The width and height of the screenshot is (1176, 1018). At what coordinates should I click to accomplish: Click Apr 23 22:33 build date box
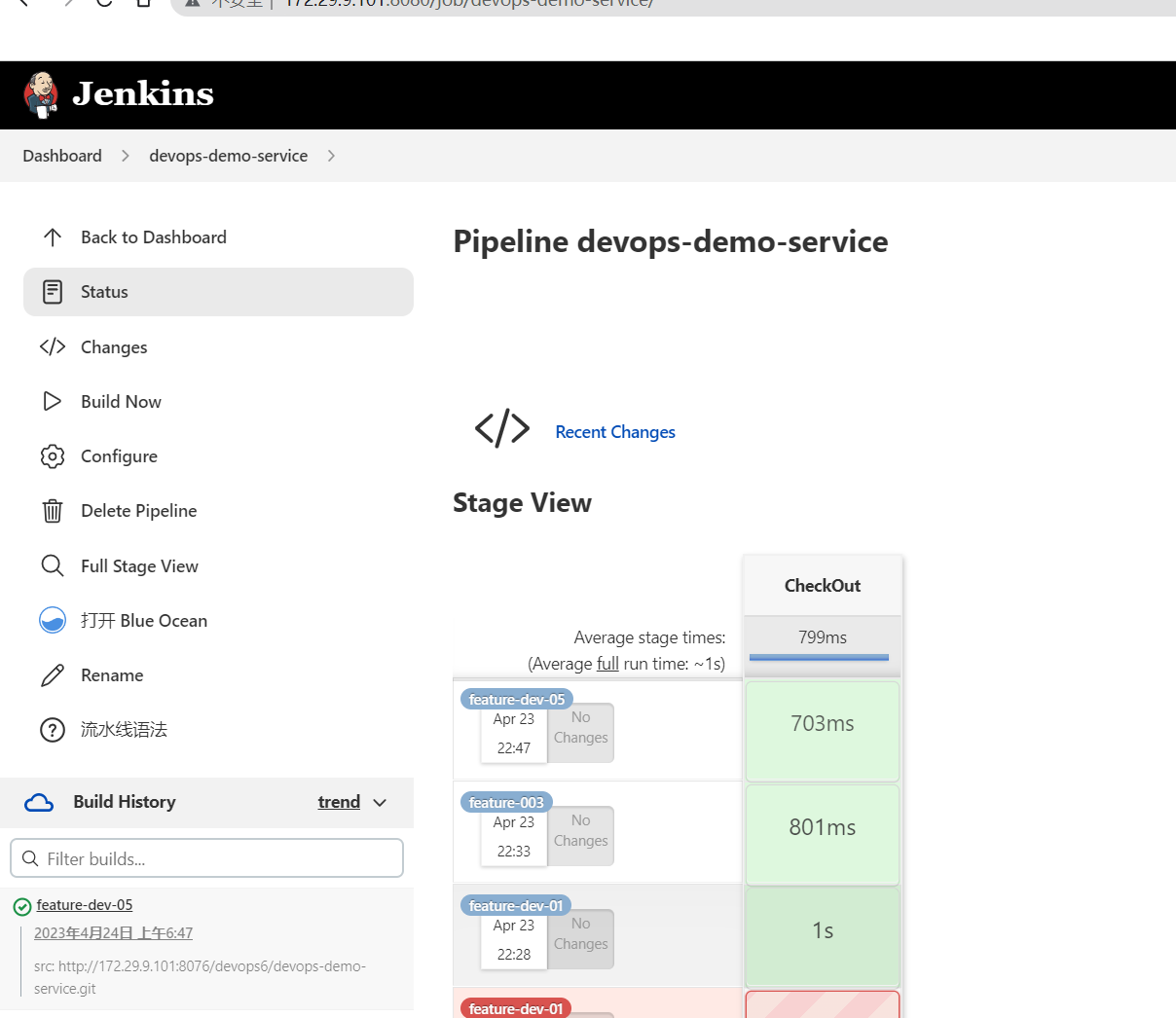pyautogui.click(x=514, y=838)
